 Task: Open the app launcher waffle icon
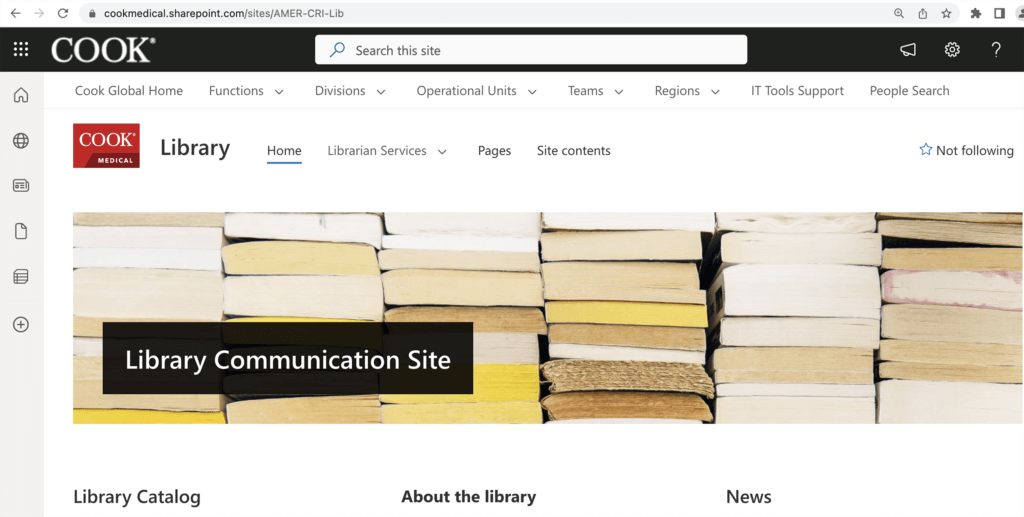(x=21, y=50)
